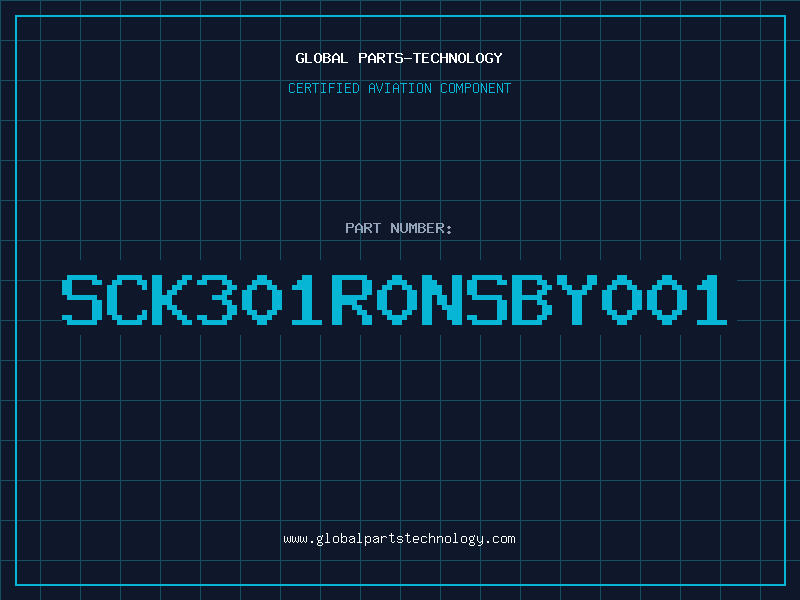Select the part number SCK301R0NSBY001
800x600 pixels.
click(x=394, y=299)
